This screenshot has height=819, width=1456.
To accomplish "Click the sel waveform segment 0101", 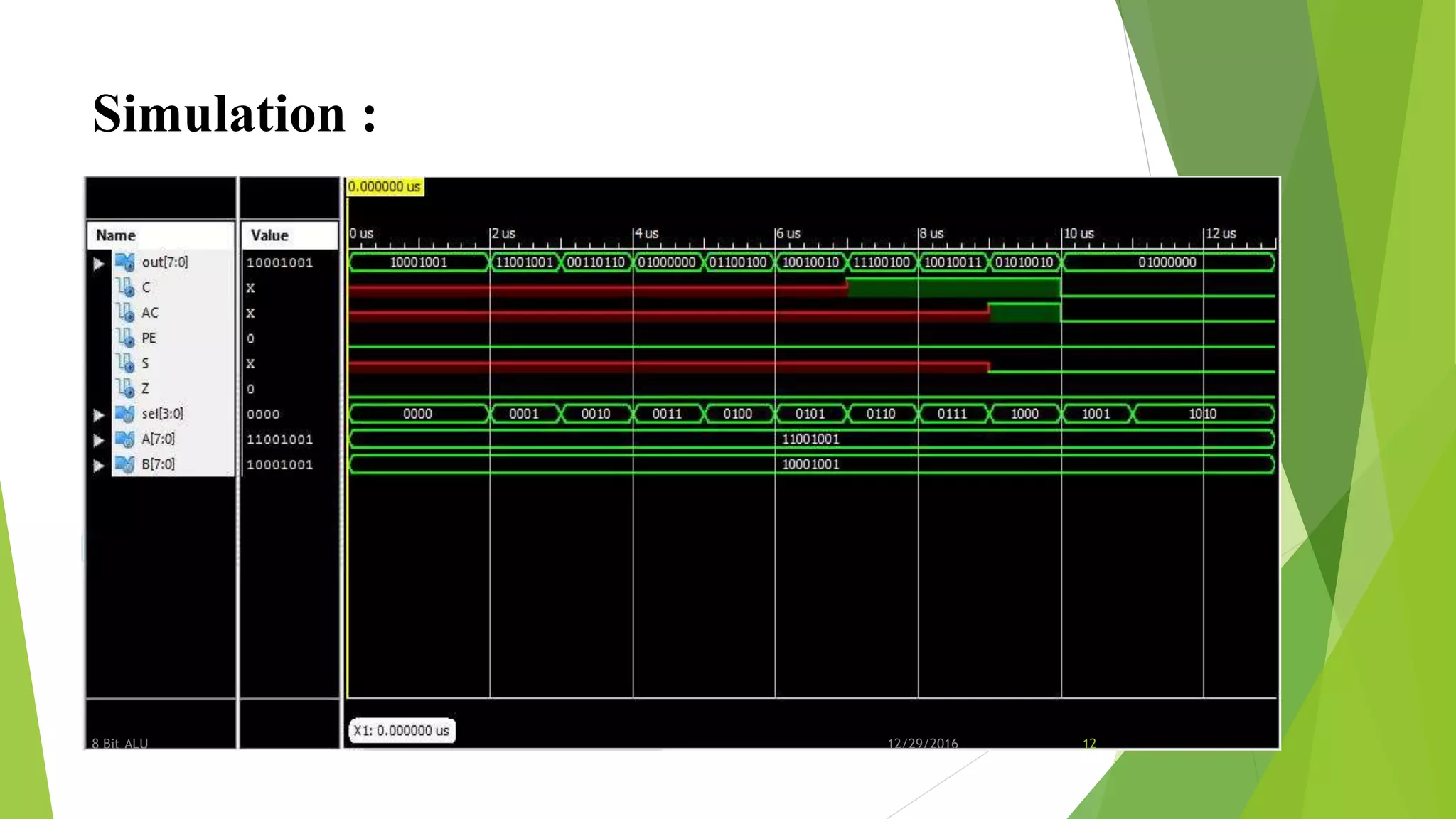I will pyautogui.click(x=810, y=414).
